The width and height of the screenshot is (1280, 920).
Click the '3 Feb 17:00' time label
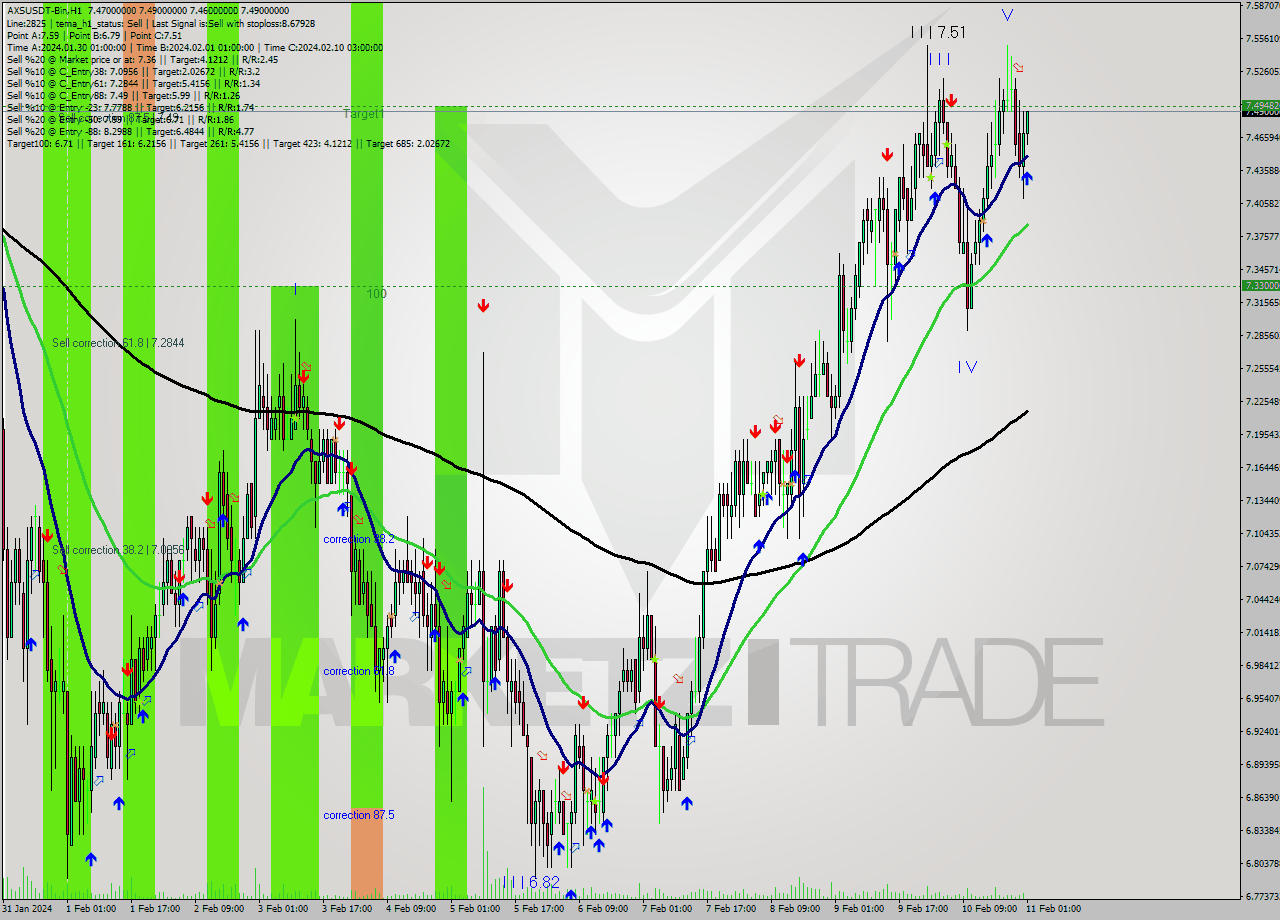click(346, 909)
